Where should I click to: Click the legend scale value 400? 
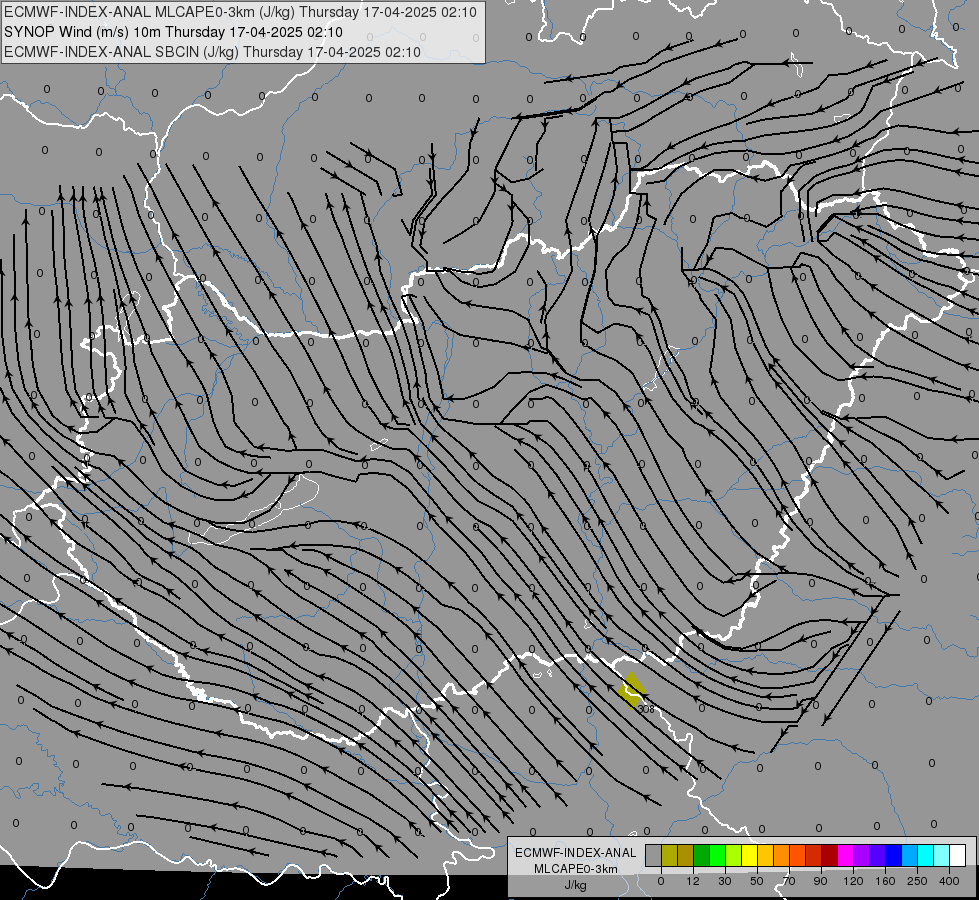pyautogui.click(x=949, y=881)
